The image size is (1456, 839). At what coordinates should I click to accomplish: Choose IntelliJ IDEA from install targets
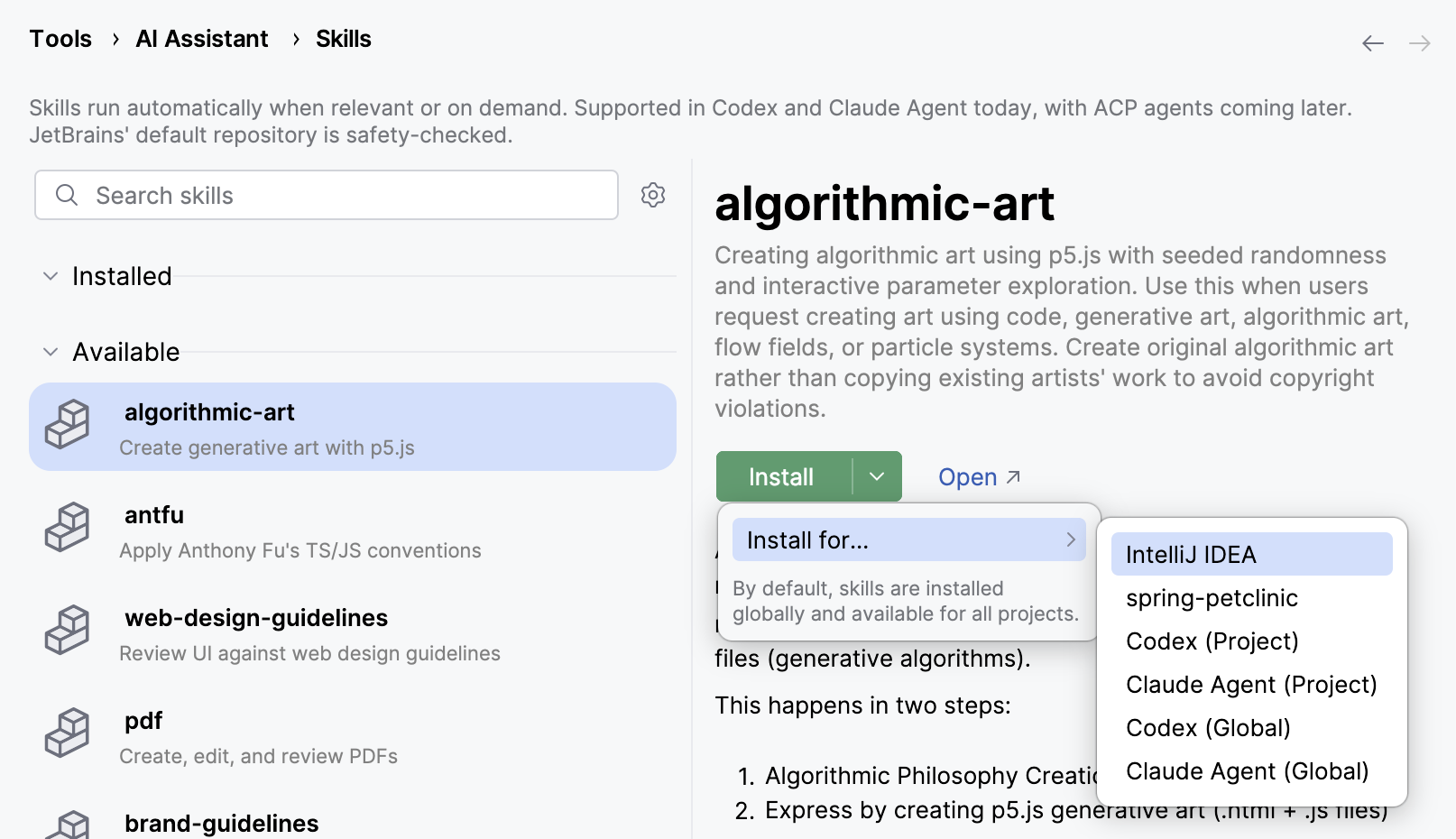pos(1191,554)
